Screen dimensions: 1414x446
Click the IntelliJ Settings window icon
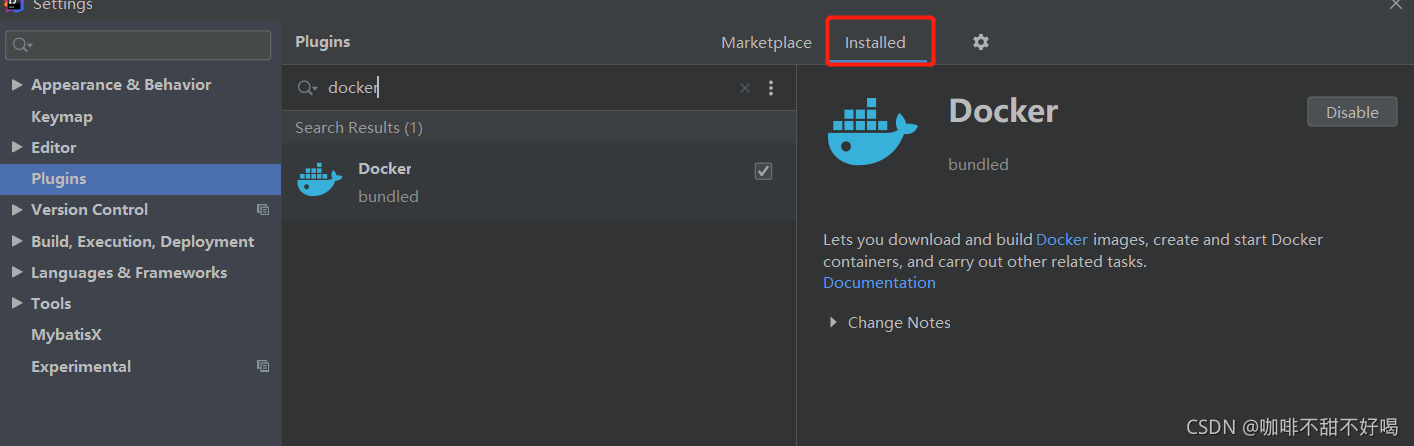[x=13, y=4]
